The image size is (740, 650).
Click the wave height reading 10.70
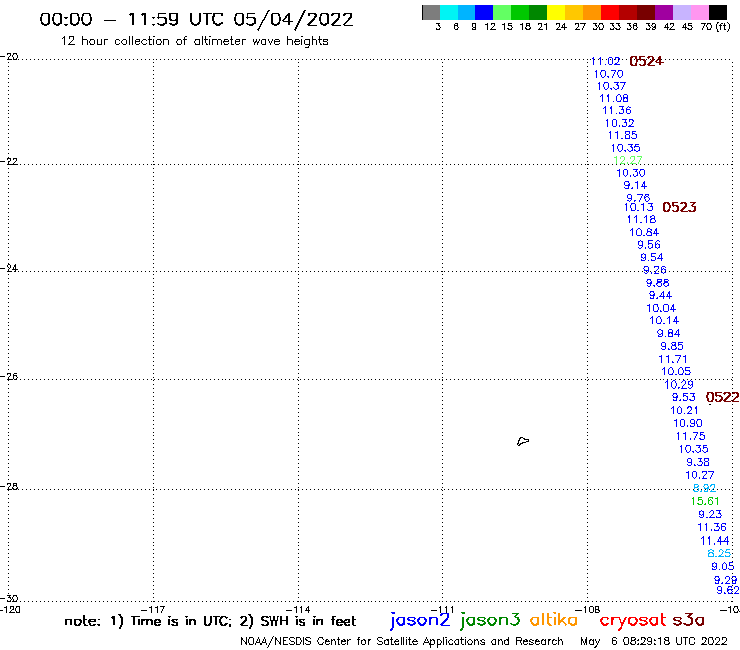click(x=608, y=74)
